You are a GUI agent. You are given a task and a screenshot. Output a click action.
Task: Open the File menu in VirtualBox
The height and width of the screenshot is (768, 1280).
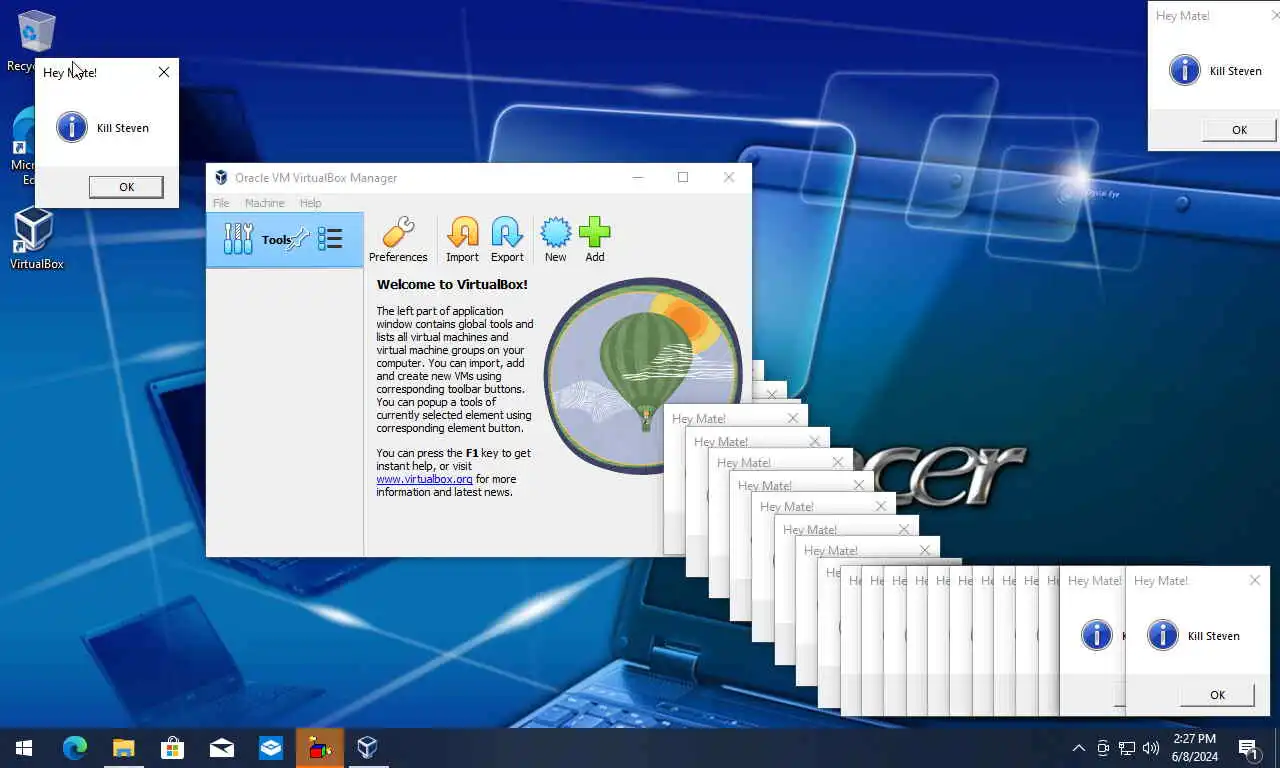pyautogui.click(x=221, y=203)
